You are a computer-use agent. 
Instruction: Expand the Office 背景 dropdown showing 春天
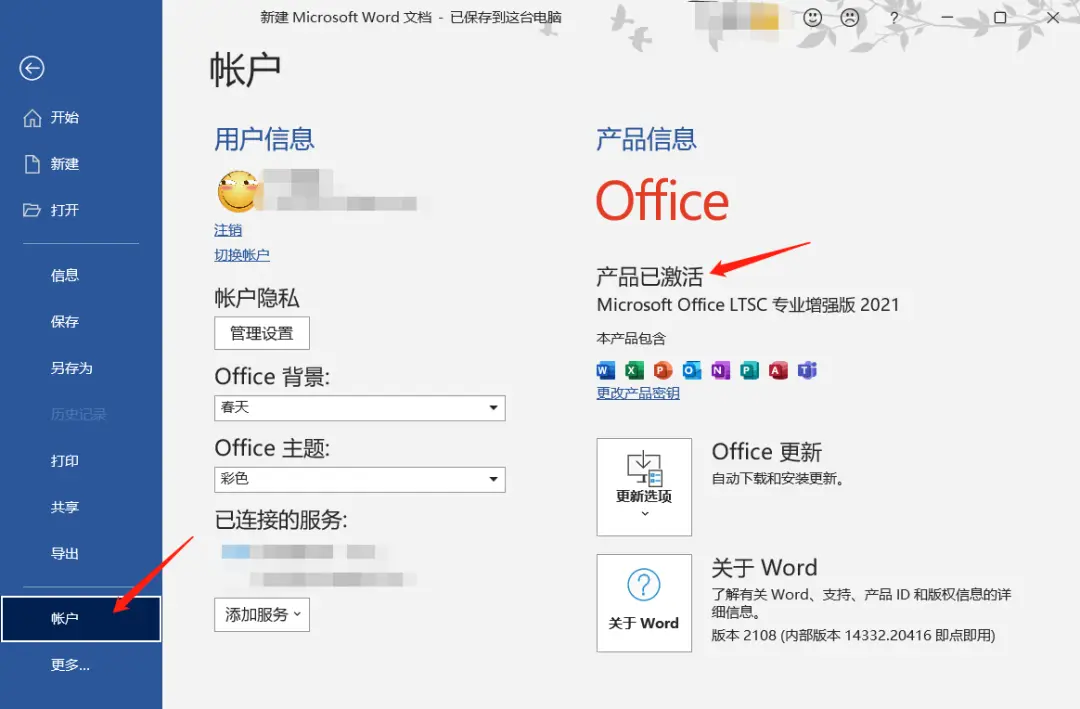pyautogui.click(x=360, y=408)
